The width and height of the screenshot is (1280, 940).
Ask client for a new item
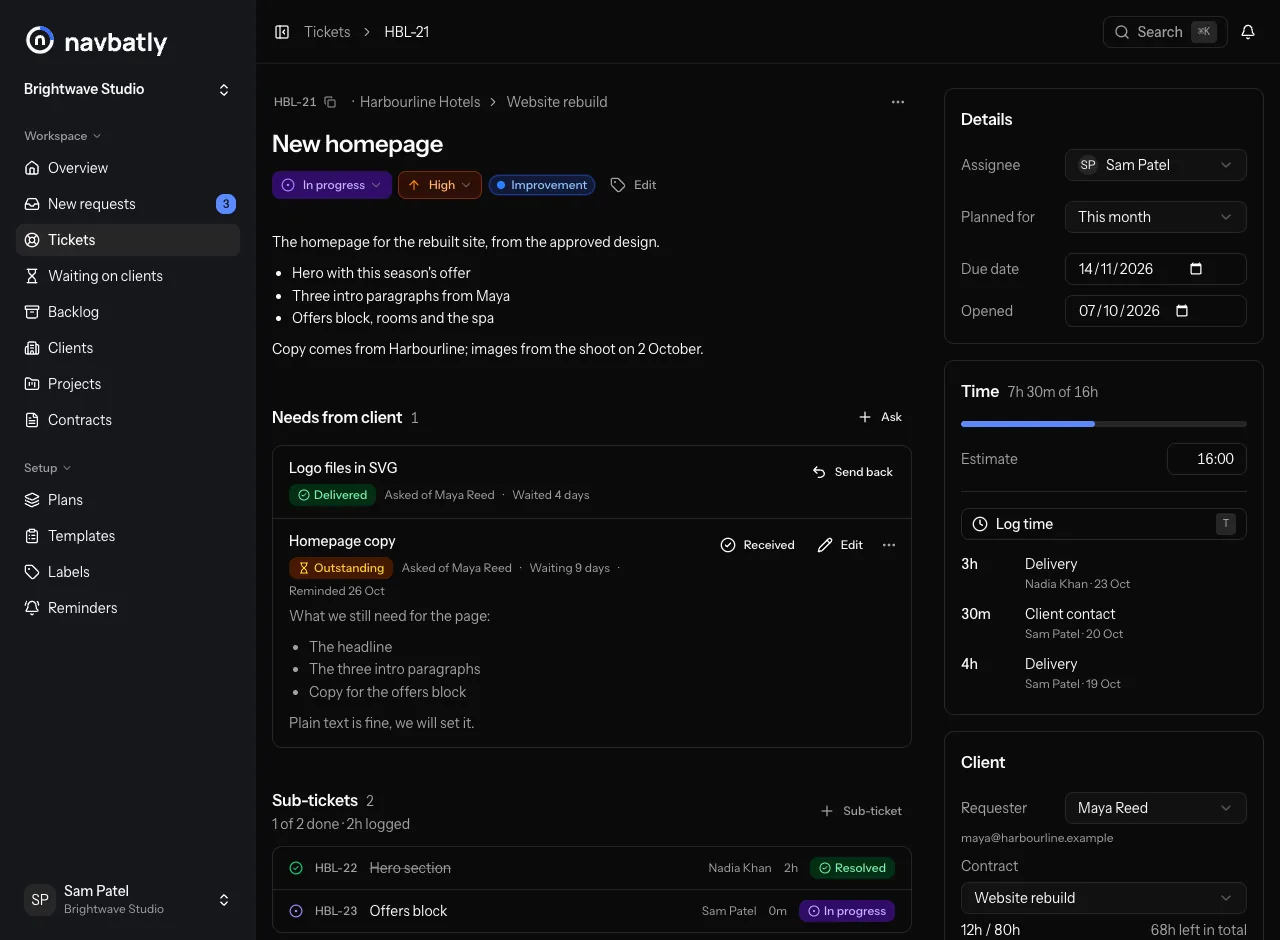click(880, 417)
